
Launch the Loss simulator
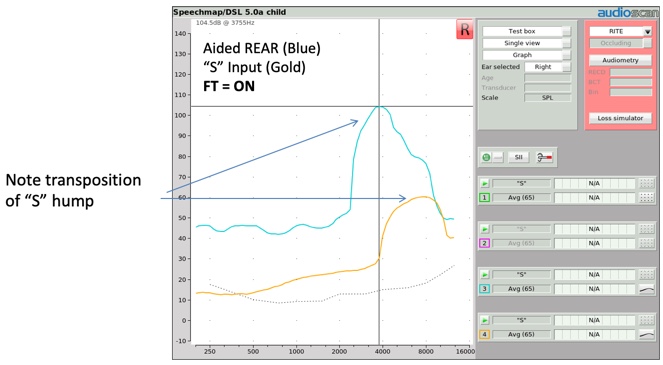point(620,118)
